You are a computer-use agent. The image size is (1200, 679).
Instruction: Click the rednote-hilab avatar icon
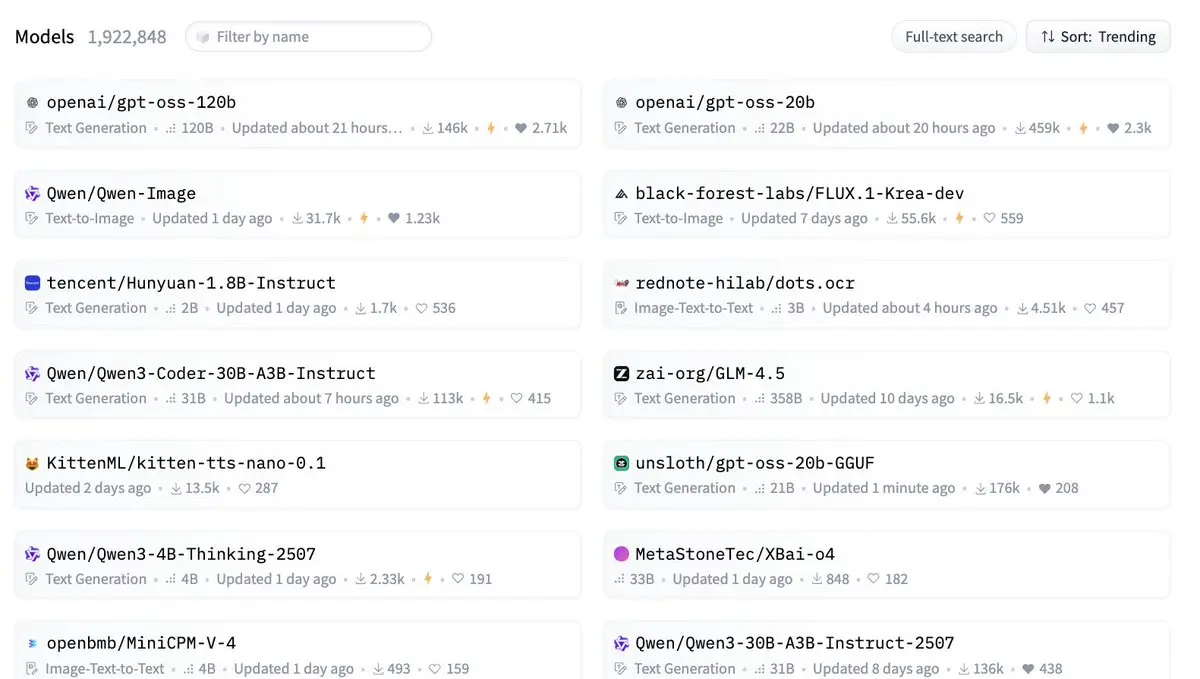point(621,283)
